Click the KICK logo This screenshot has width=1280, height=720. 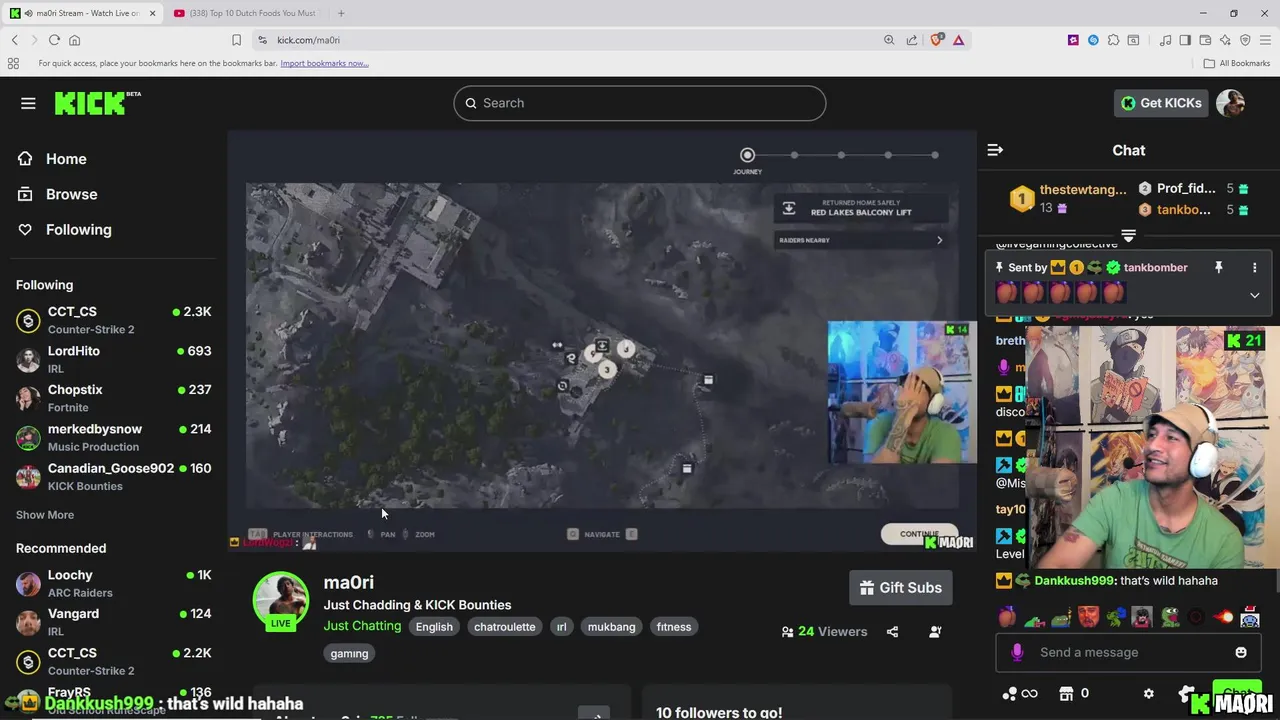(x=97, y=103)
